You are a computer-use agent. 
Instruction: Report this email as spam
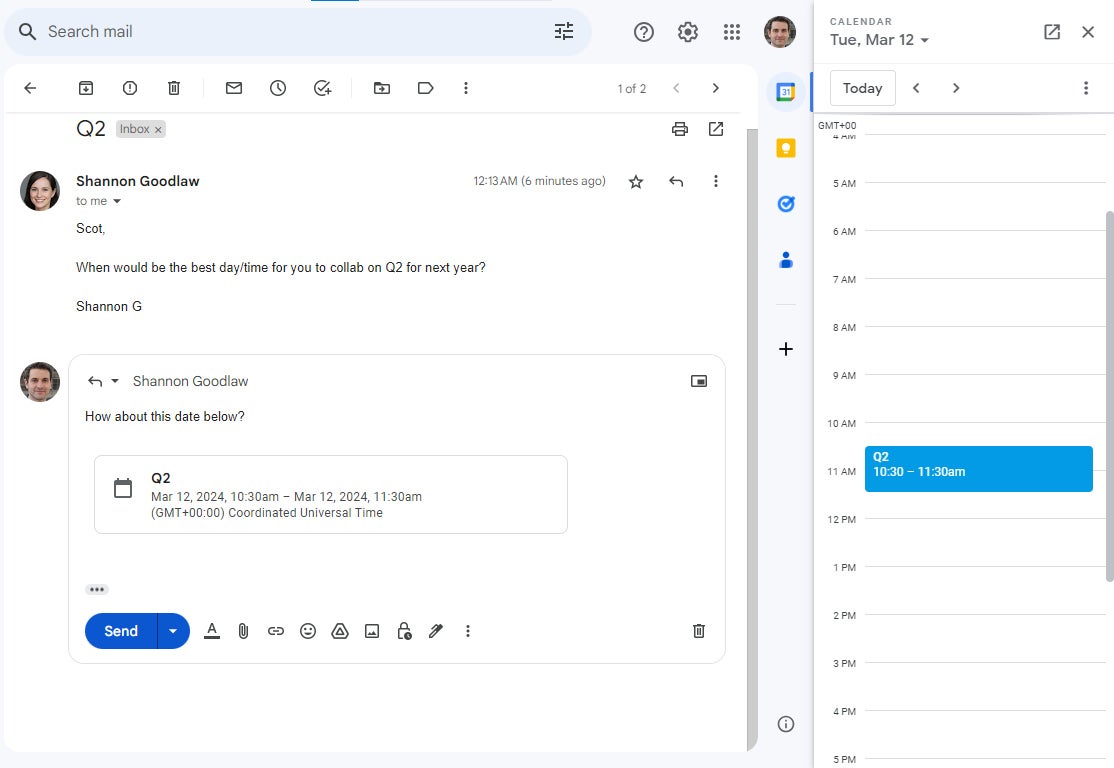pyautogui.click(x=130, y=88)
